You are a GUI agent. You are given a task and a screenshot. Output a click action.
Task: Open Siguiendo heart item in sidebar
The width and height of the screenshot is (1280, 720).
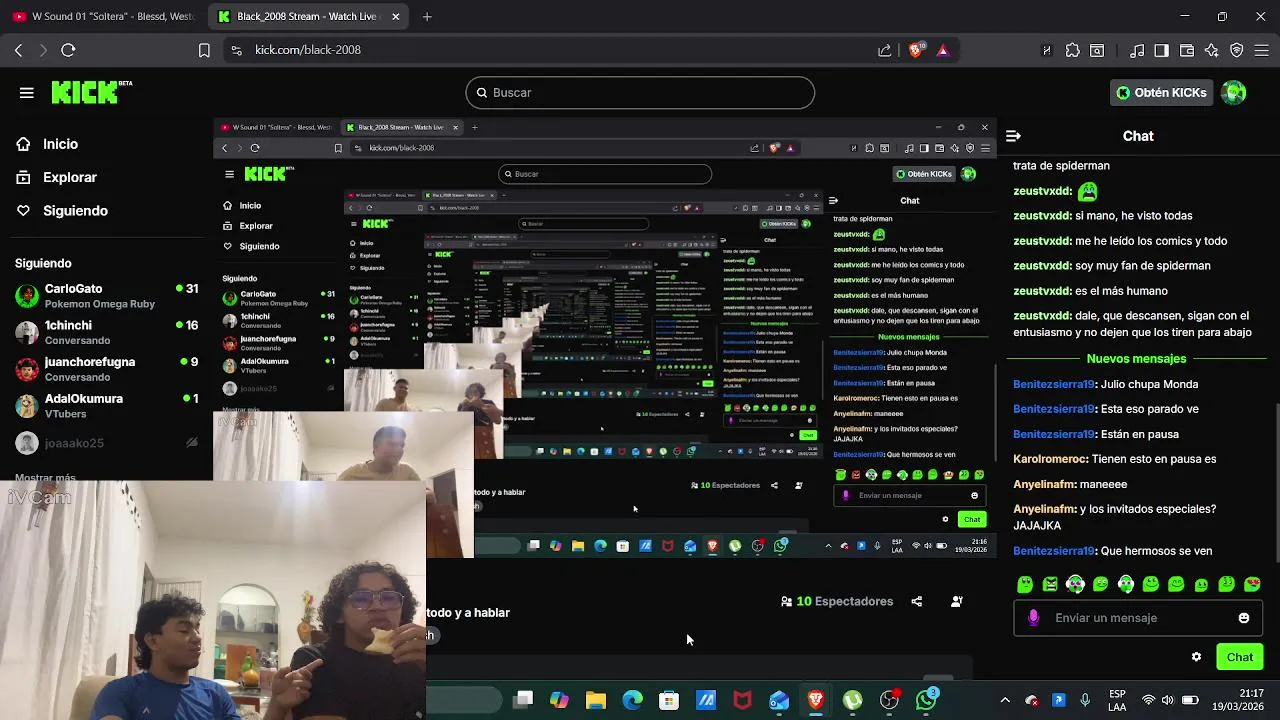click(x=62, y=211)
